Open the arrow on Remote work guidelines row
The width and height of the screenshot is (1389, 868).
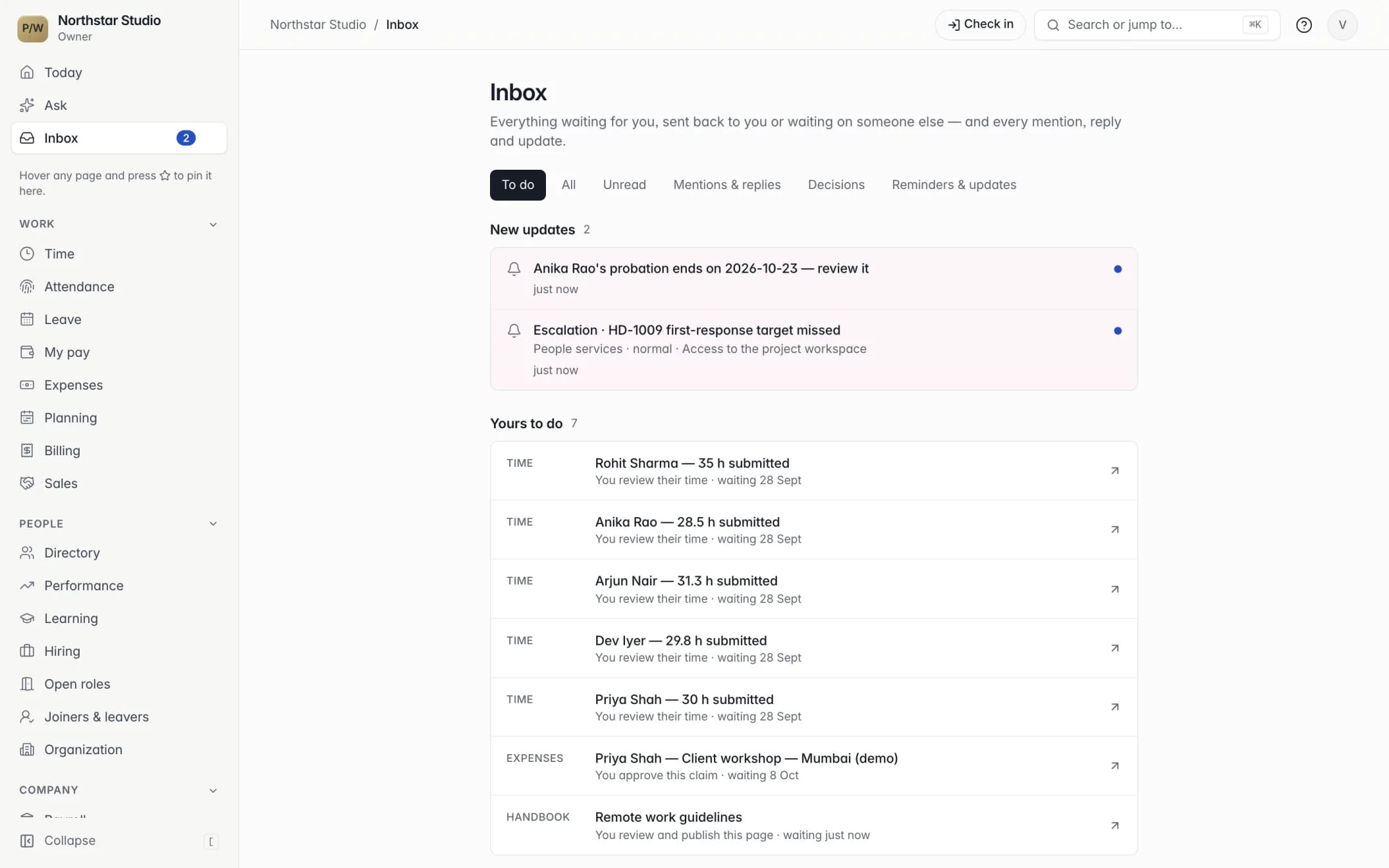click(x=1115, y=826)
